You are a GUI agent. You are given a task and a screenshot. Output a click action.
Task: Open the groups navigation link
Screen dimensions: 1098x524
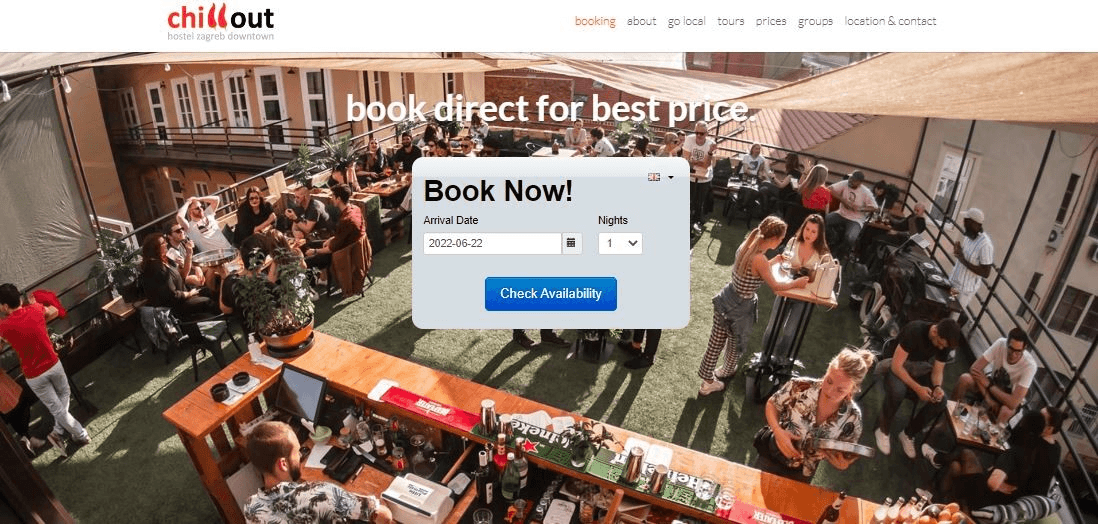coord(815,21)
